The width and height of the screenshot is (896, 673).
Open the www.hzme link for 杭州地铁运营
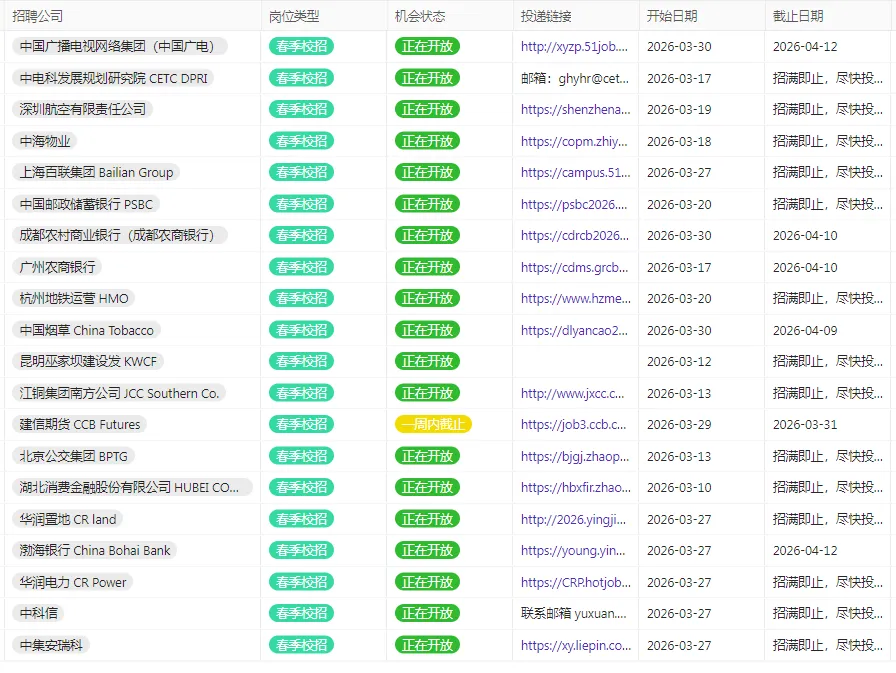coord(575,298)
